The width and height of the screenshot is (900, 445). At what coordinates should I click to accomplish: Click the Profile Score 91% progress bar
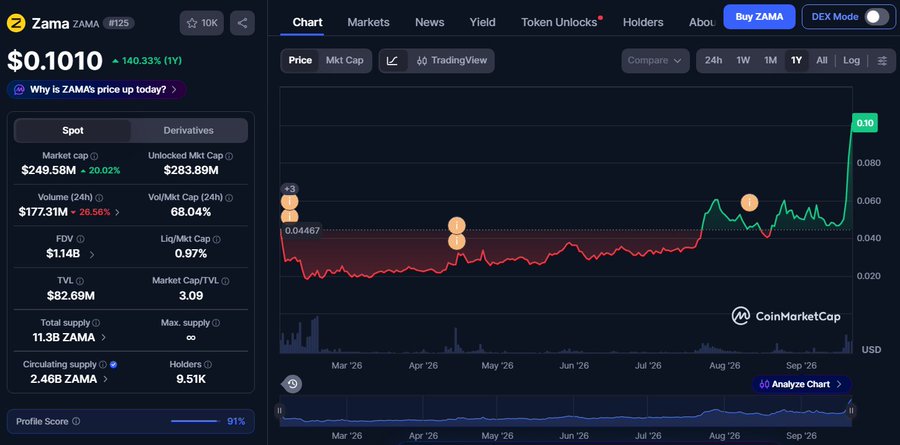pyautogui.click(x=195, y=421)
